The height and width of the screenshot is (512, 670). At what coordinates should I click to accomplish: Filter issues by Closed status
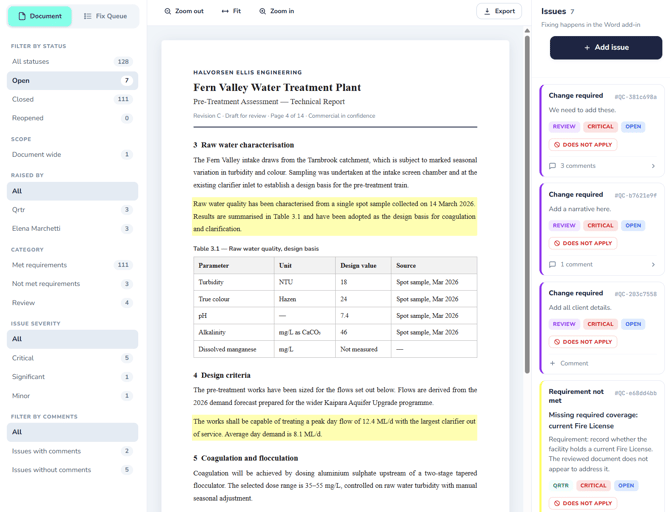[72, 99]
